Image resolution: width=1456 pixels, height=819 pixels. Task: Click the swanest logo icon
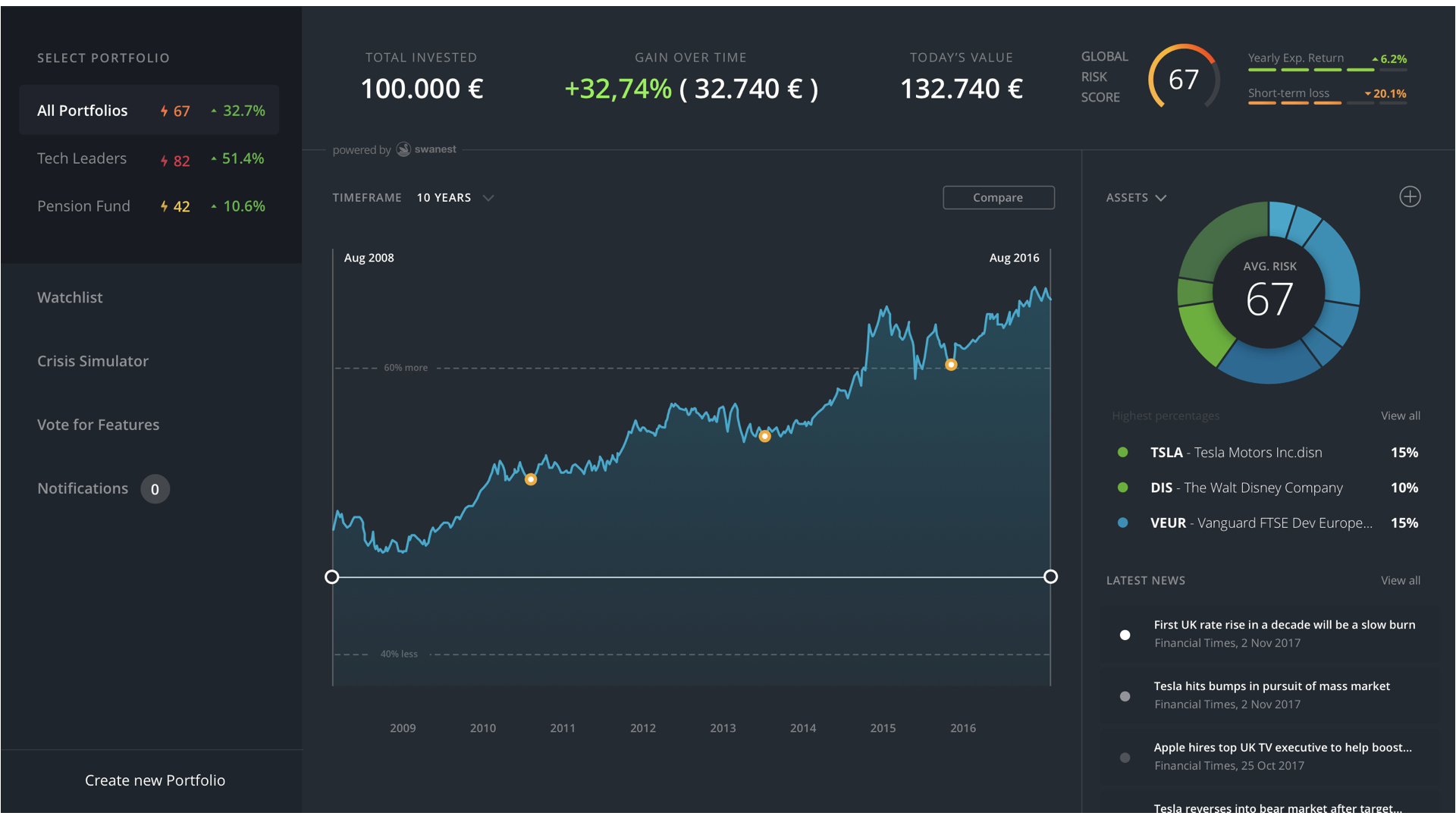pos(403,149)
